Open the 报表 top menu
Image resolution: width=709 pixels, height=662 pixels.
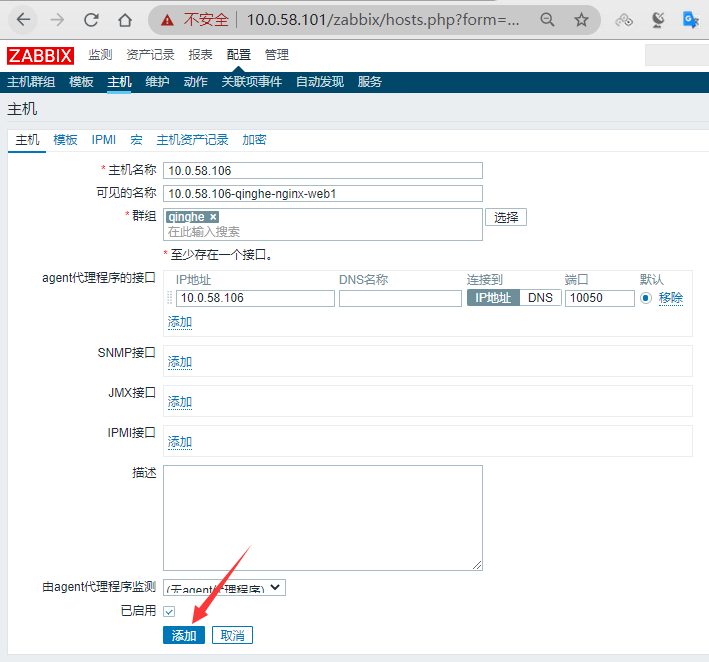tap(200, 55)
